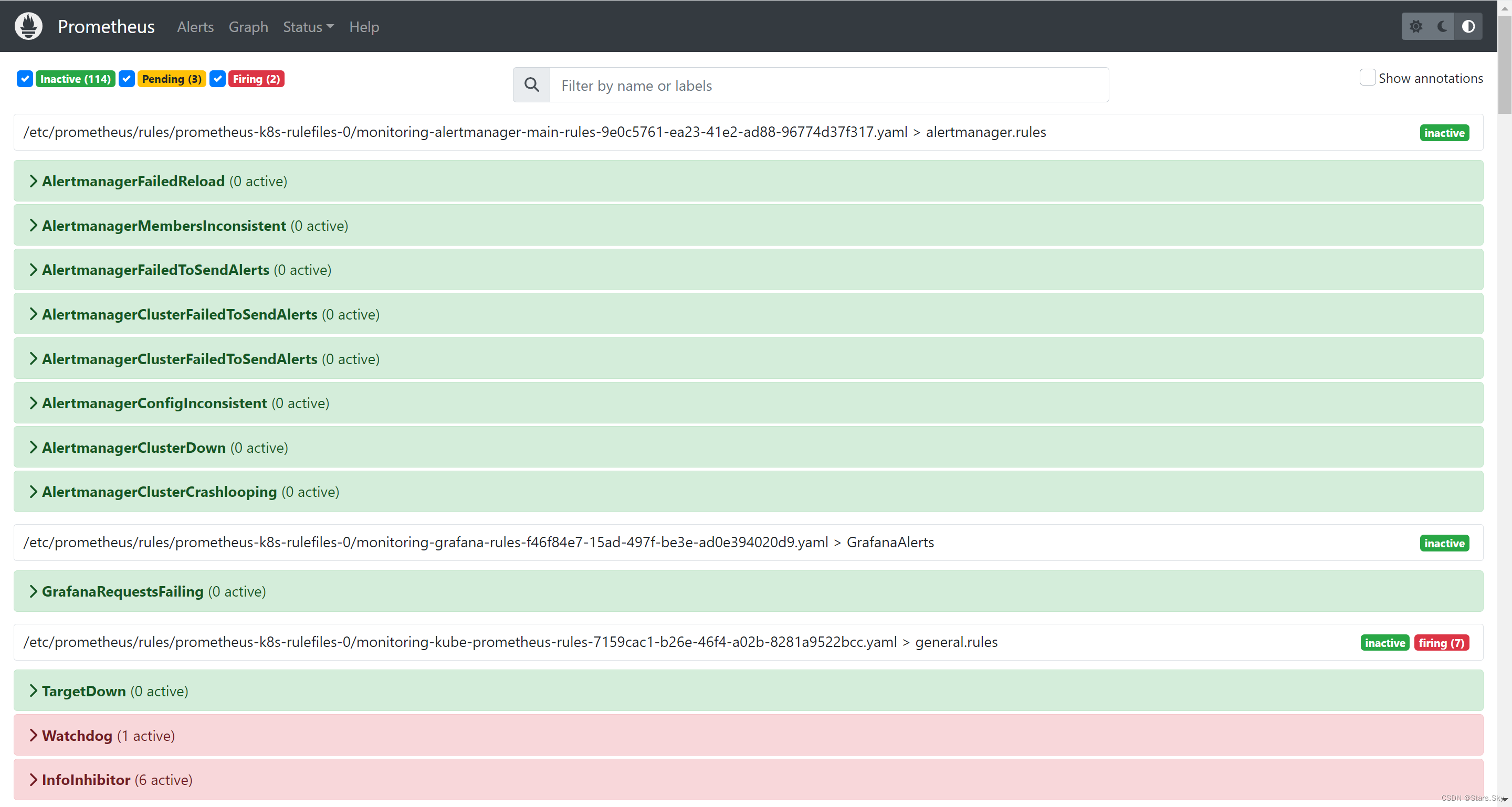The width and height of the screenshot is (1512, 807).
Task: Click inactive badge on alertmanager.rules header
Action: pos(1444,133)
